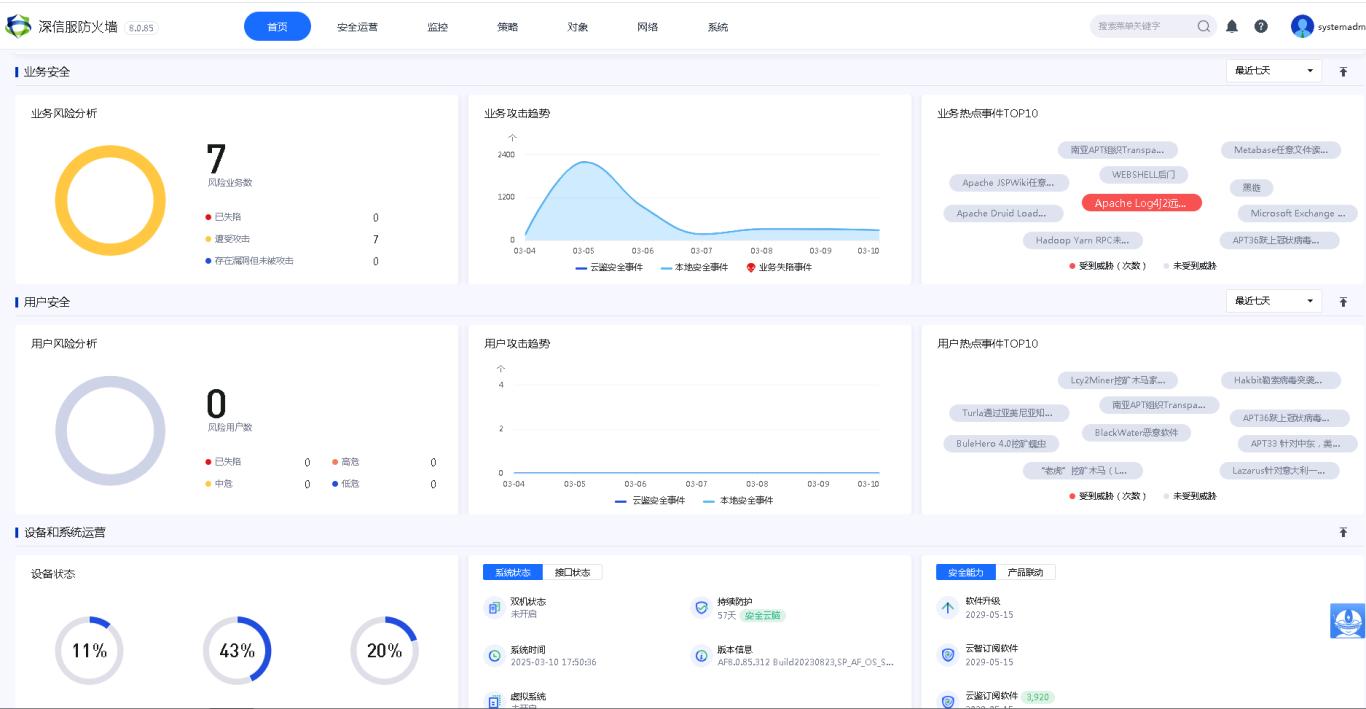Toggle 未受到威胁 legend in 业务热点事件TOP10
Screen dimensions: 1366x709
pos(1190,266)
